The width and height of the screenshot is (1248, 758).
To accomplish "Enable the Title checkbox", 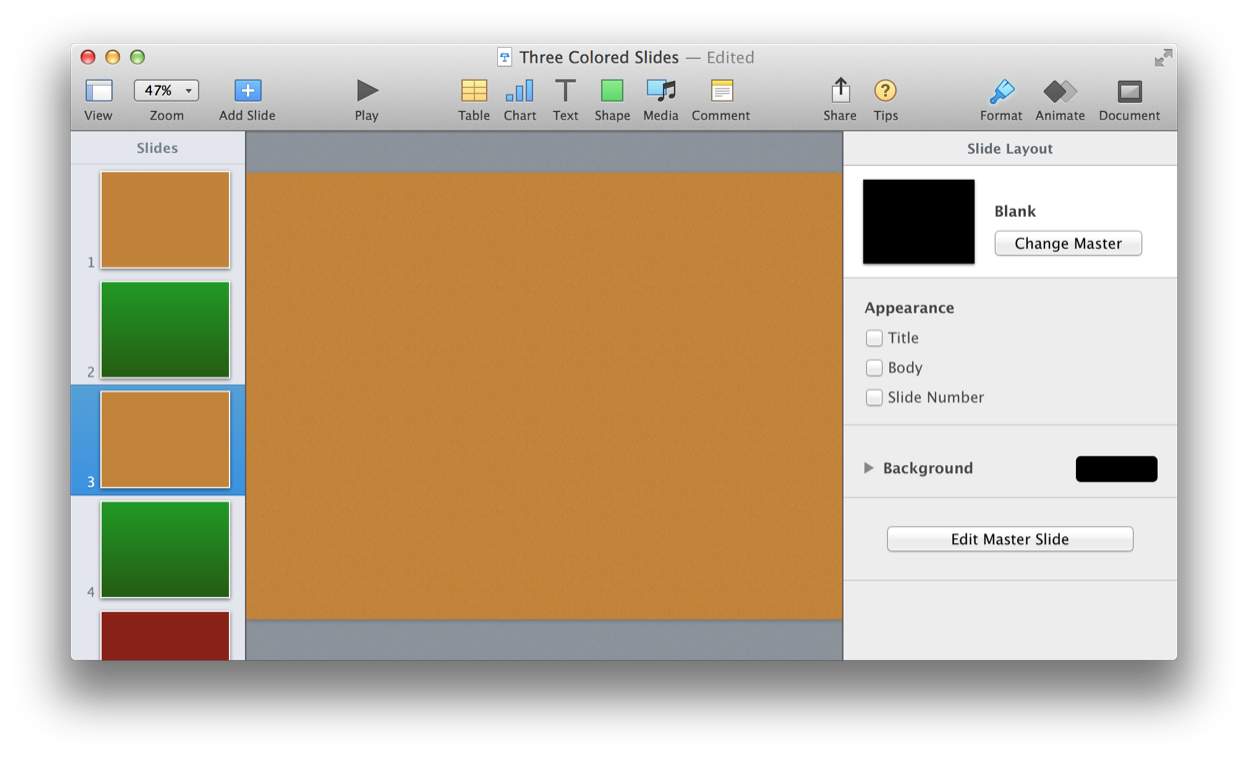I will (874, 338).
